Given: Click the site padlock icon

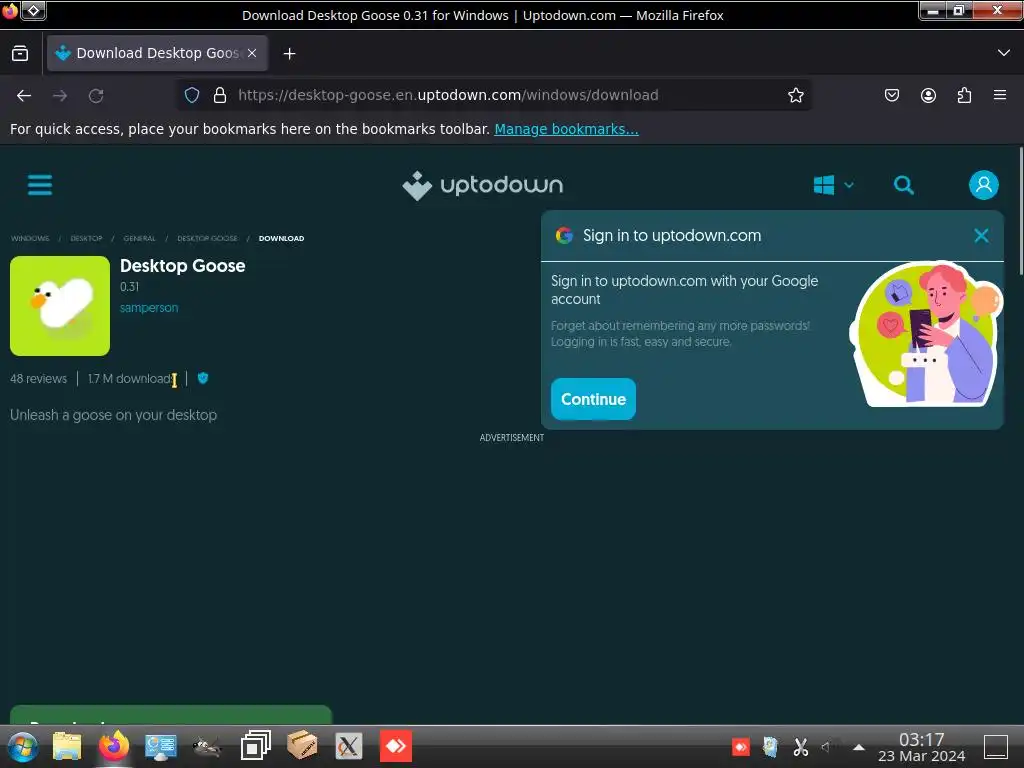Looking at the screenshot, I should click(220, 95).
